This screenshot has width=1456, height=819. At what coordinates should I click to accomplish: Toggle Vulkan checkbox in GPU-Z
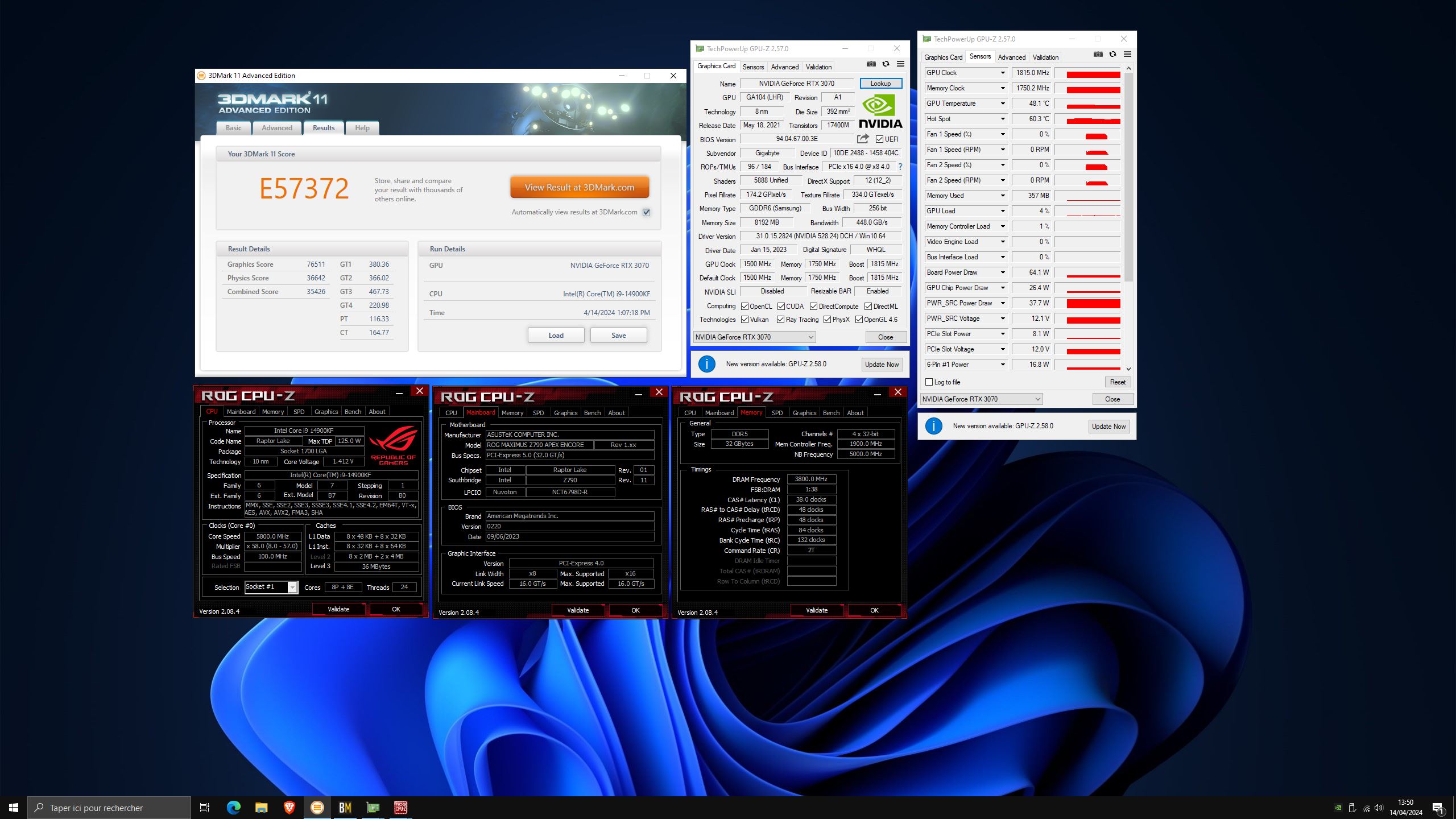point(744,320)
